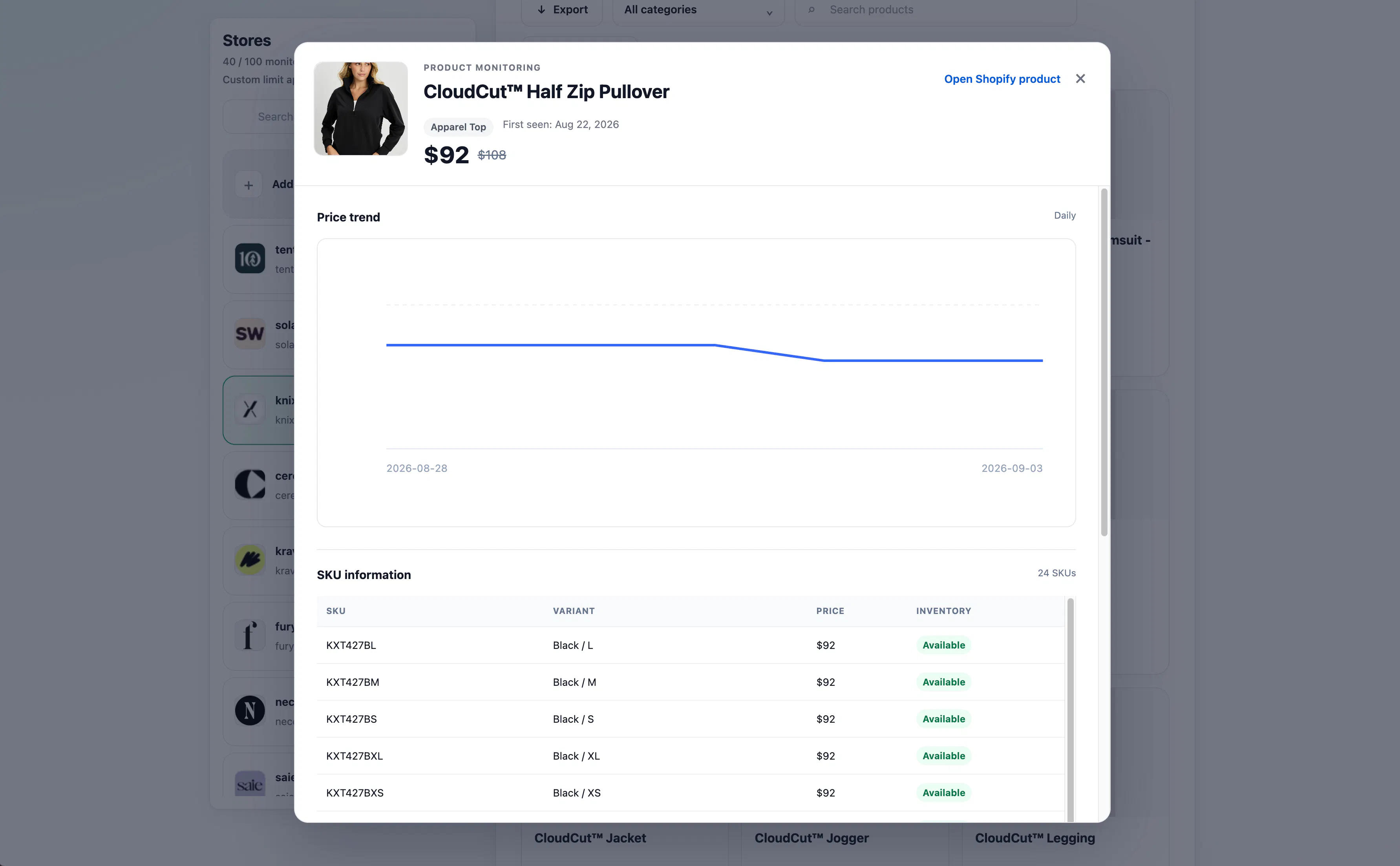Click the PRICE column header

pos(830,610)
